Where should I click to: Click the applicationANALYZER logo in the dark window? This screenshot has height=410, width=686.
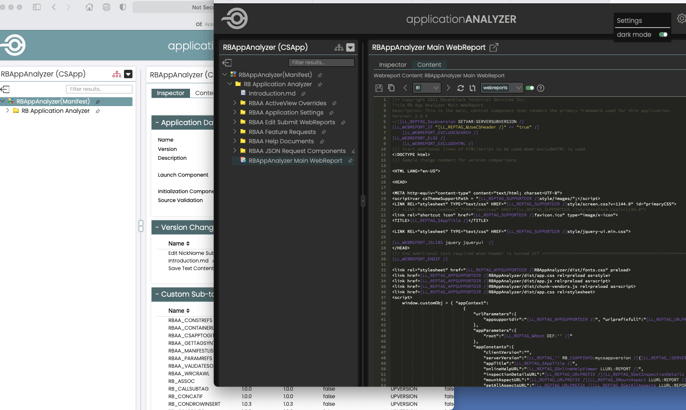point(235,19)
